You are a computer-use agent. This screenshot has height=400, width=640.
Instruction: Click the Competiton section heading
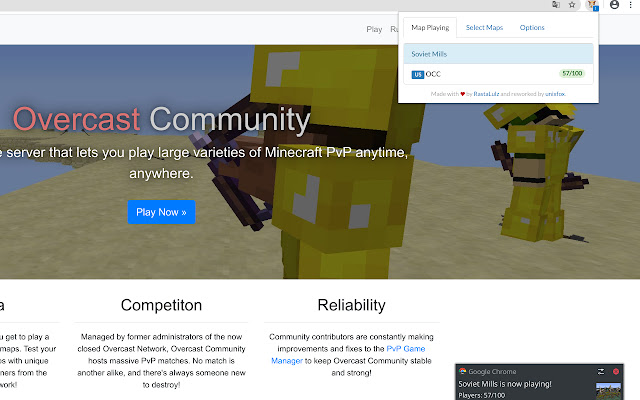coord(161,305)
